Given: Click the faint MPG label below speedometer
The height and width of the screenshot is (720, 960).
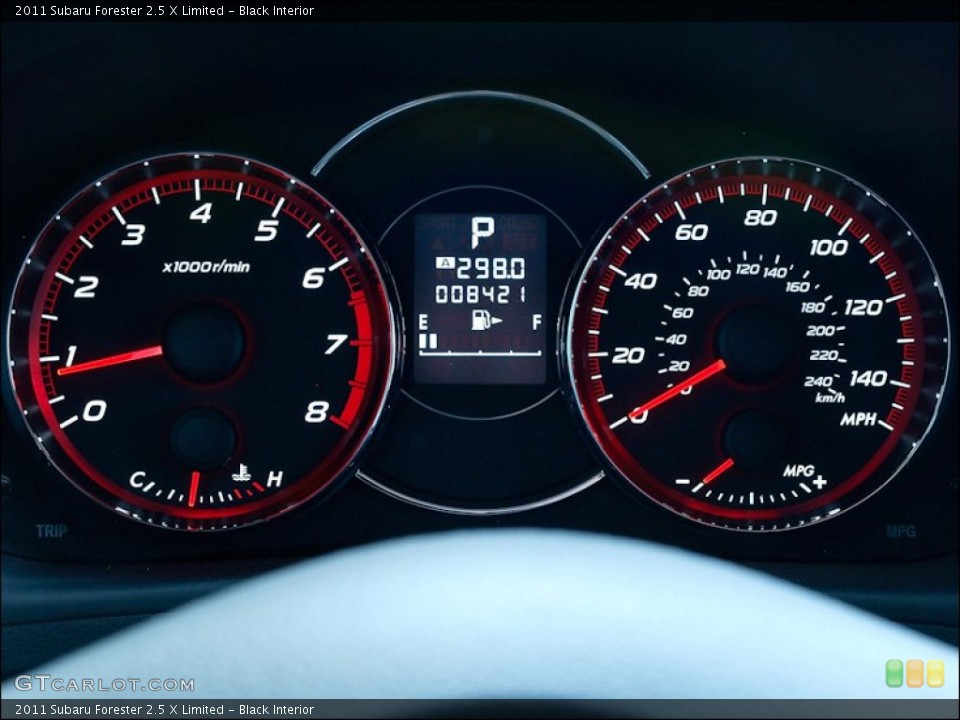Looking at the screenshot, I should tap(901, 531).
